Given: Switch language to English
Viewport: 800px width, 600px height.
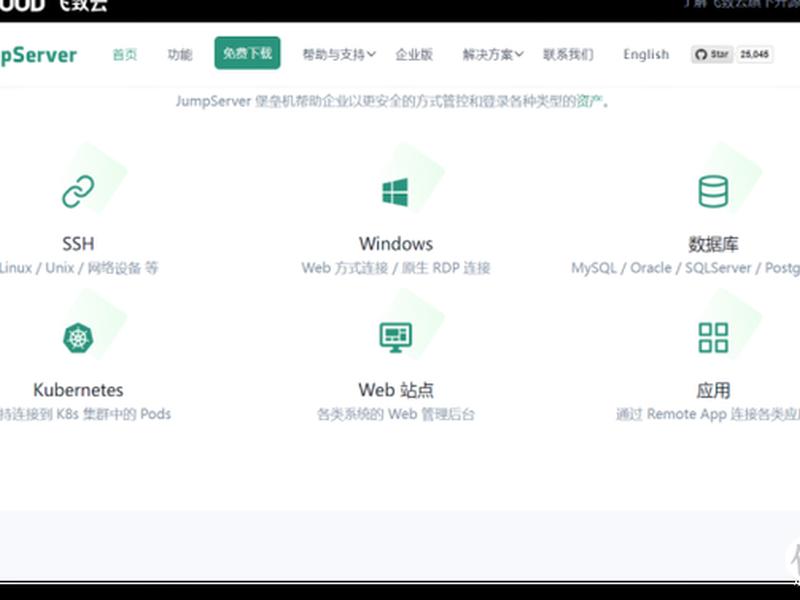Looking at the screenshot, I should [x=646, y=55].
